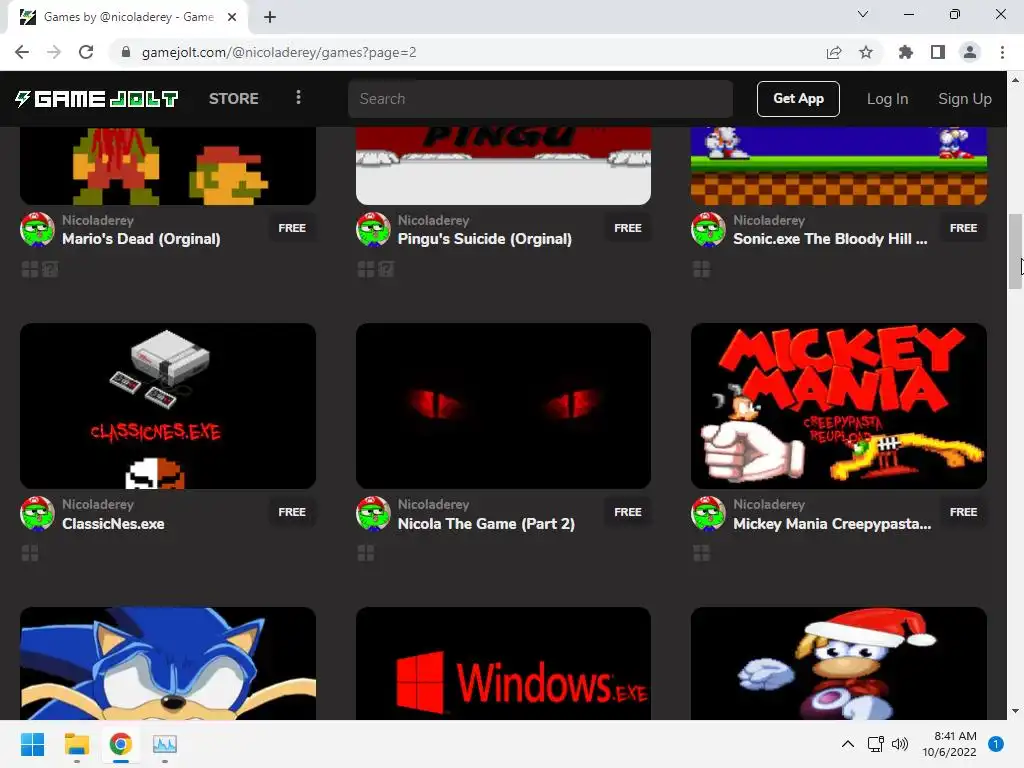Open the STORE page
The height and width of the screenshot is (768, 1024).
click(x=233, y=99)
